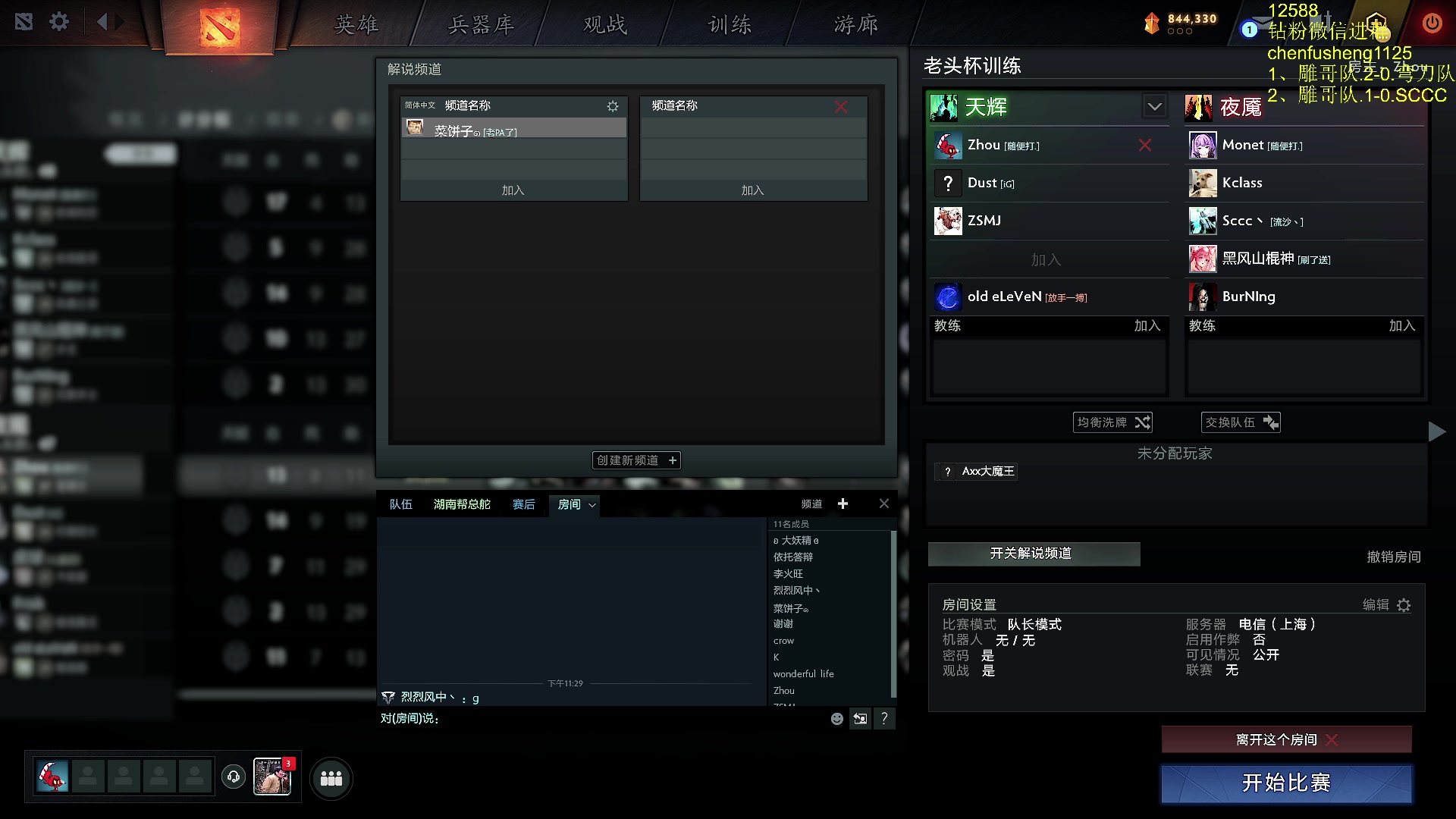Open the Heroes tab
Viewport: 1456px width, 819px height.
(x=356, y=24)
